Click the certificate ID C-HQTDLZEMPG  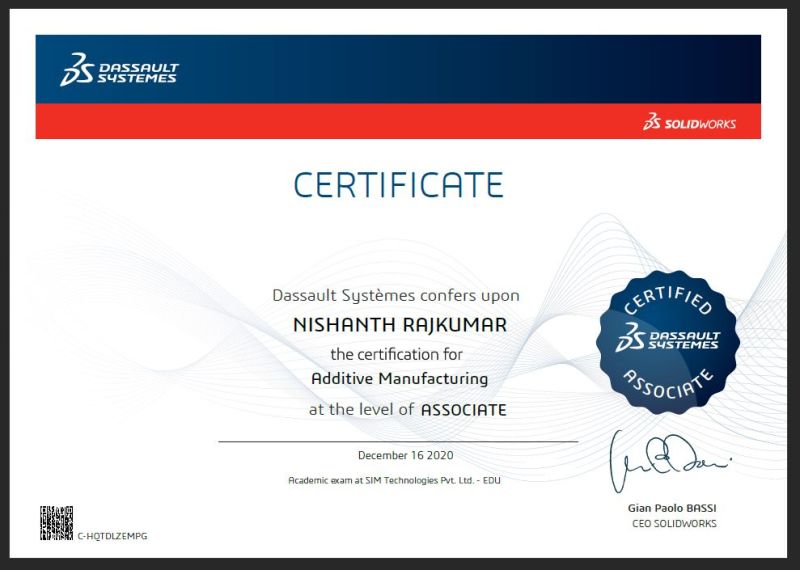point(112,536)
